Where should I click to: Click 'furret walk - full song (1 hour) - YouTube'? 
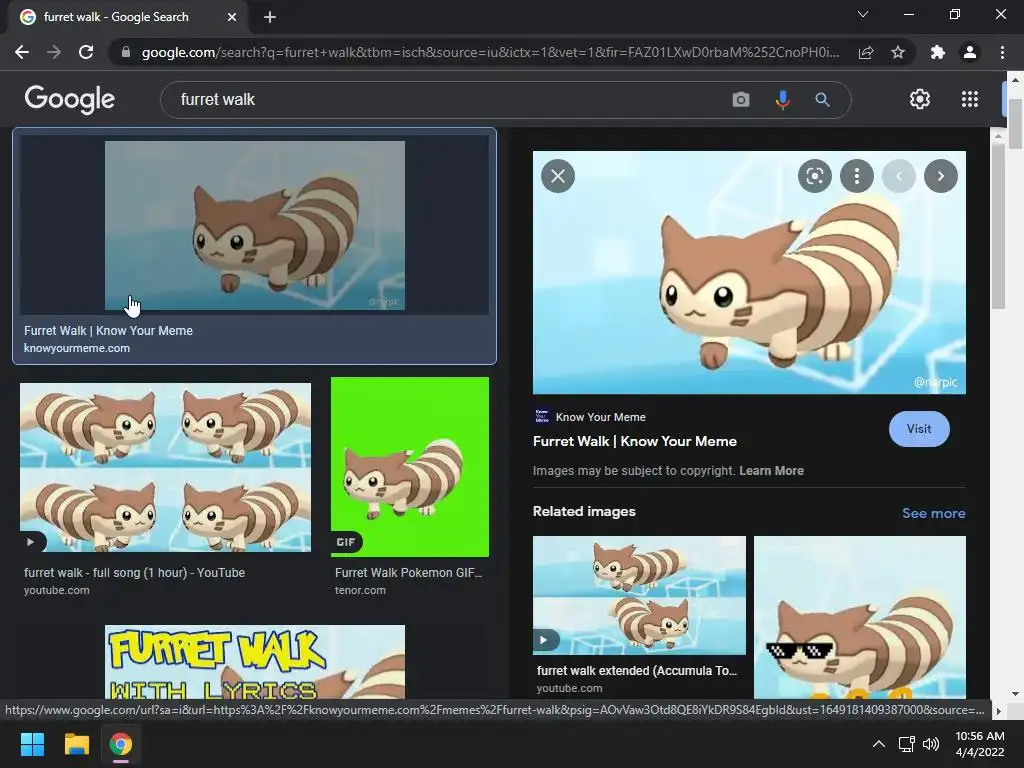point(135,573)
